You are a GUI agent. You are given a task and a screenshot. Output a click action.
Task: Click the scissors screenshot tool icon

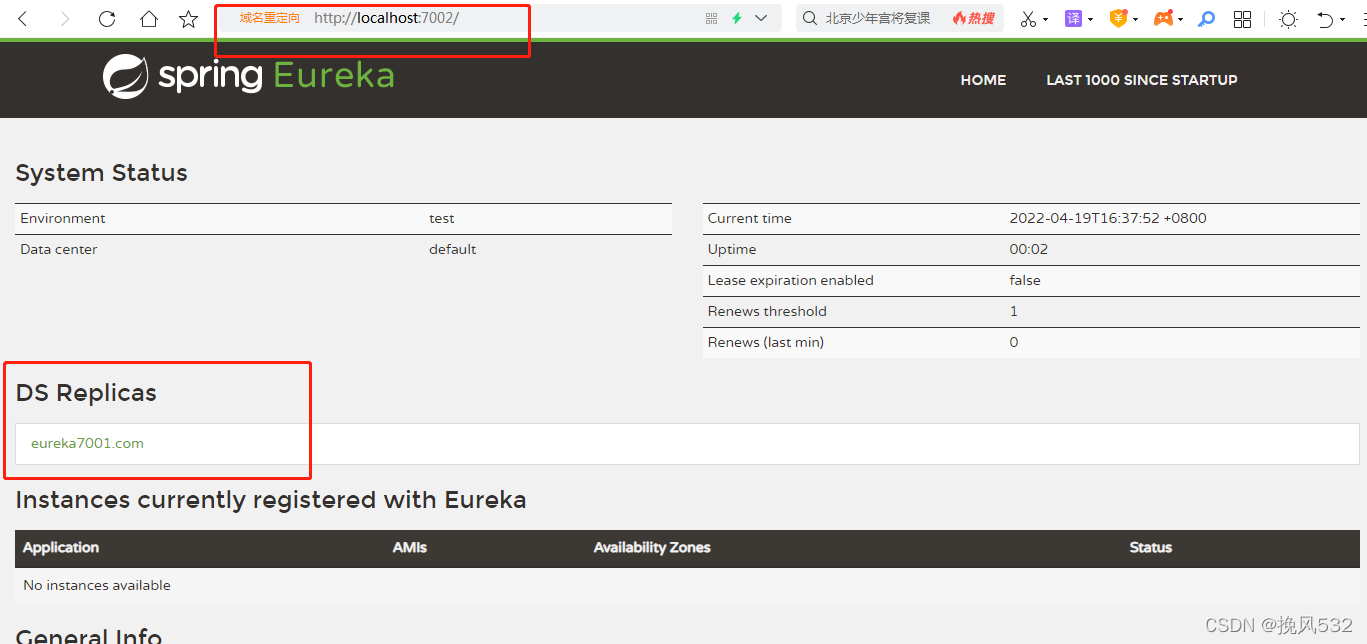tap(1028, 19)
